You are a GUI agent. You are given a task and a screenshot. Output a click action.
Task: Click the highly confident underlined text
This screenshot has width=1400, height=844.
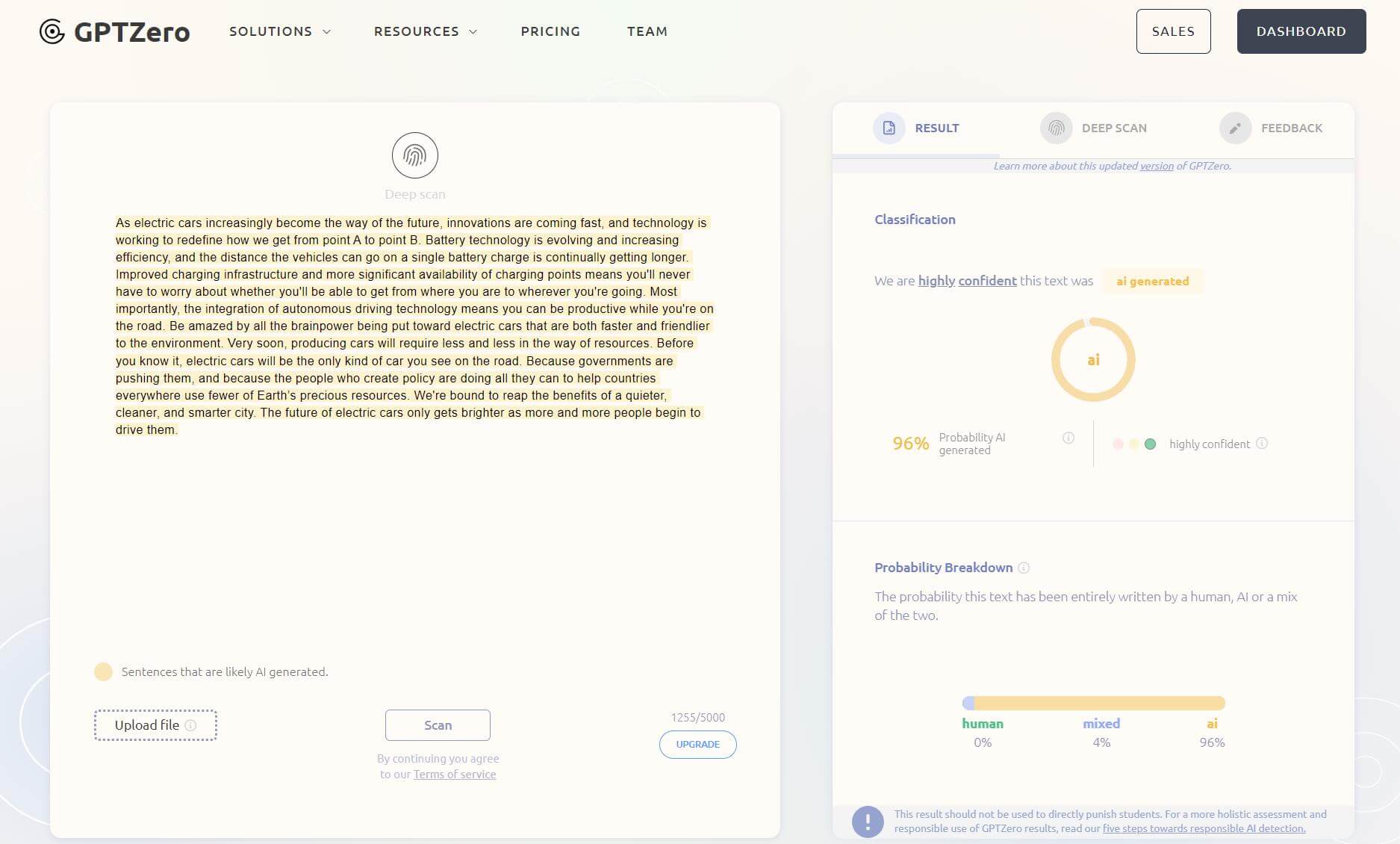pyautogui.click(x=967, y=281)
